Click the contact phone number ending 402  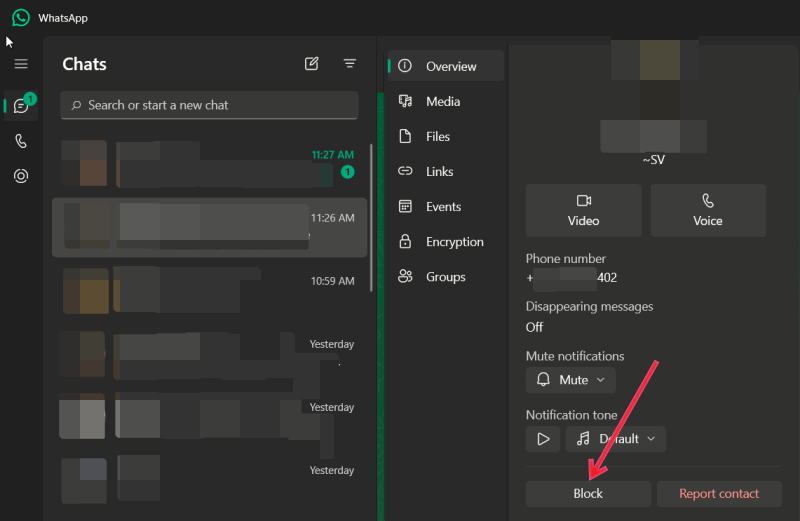pyautogui.click(x=571, y=278)
